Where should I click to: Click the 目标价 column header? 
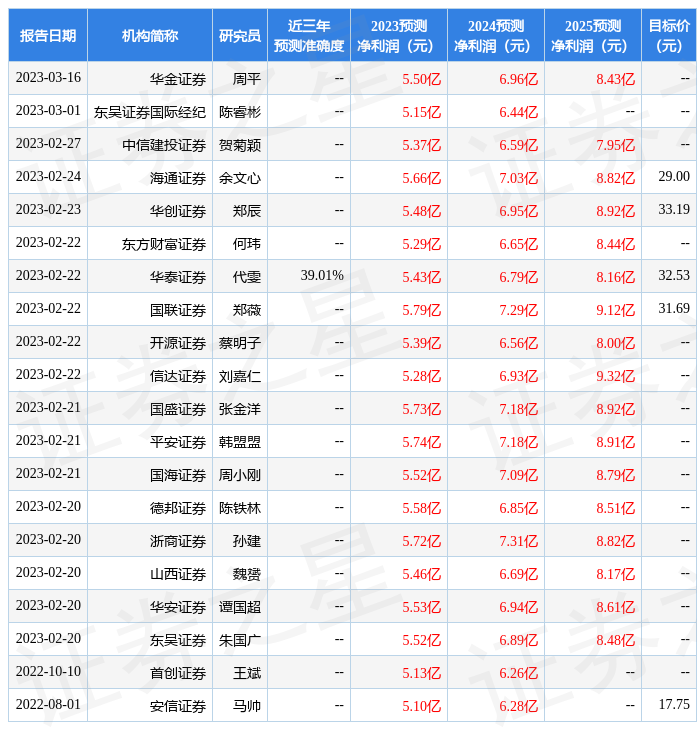(x=669, y=35)
